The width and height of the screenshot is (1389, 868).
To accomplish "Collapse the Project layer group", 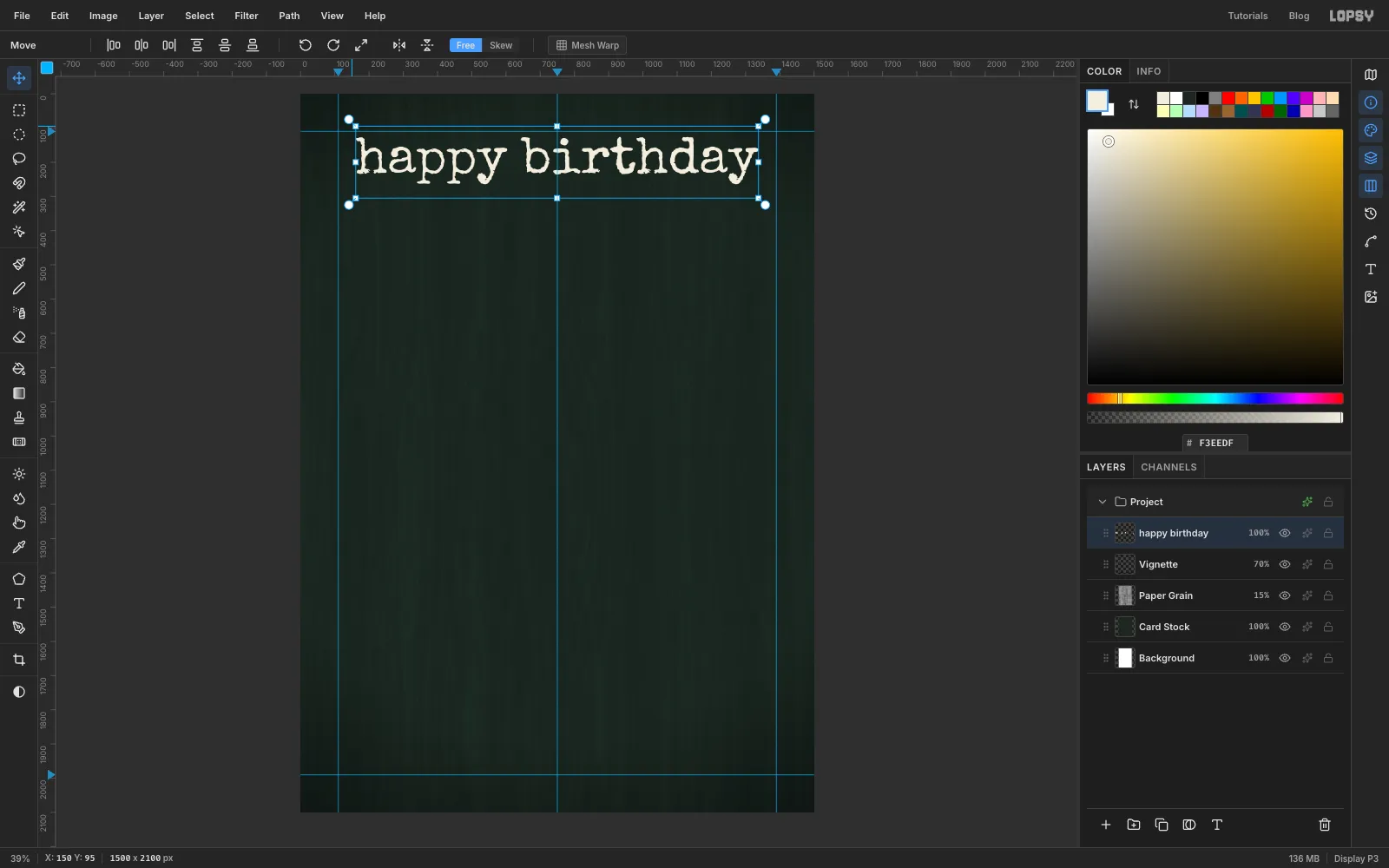I will [x=1103, y=502].
